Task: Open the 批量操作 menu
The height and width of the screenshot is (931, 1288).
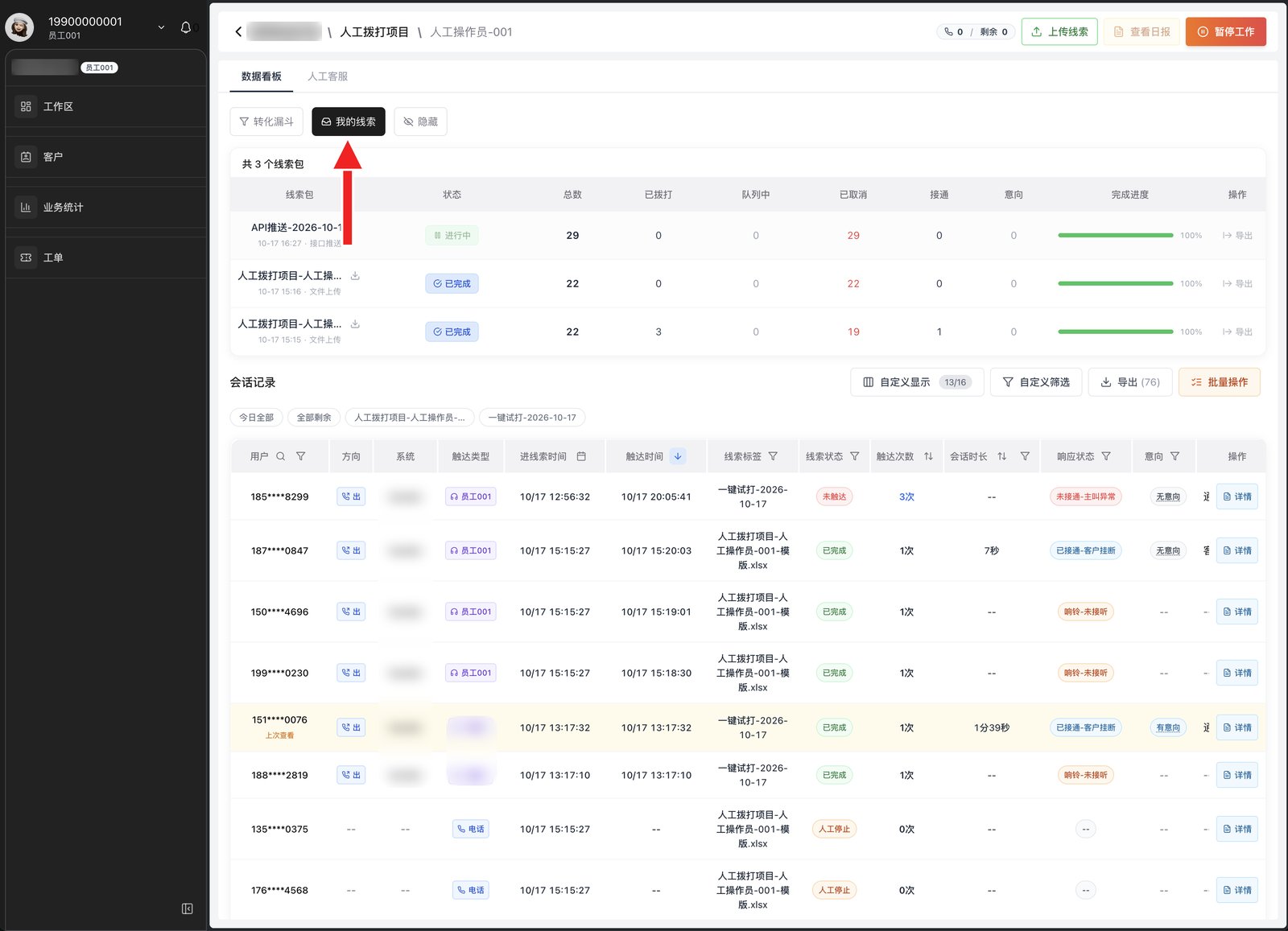Action: 1220,382
